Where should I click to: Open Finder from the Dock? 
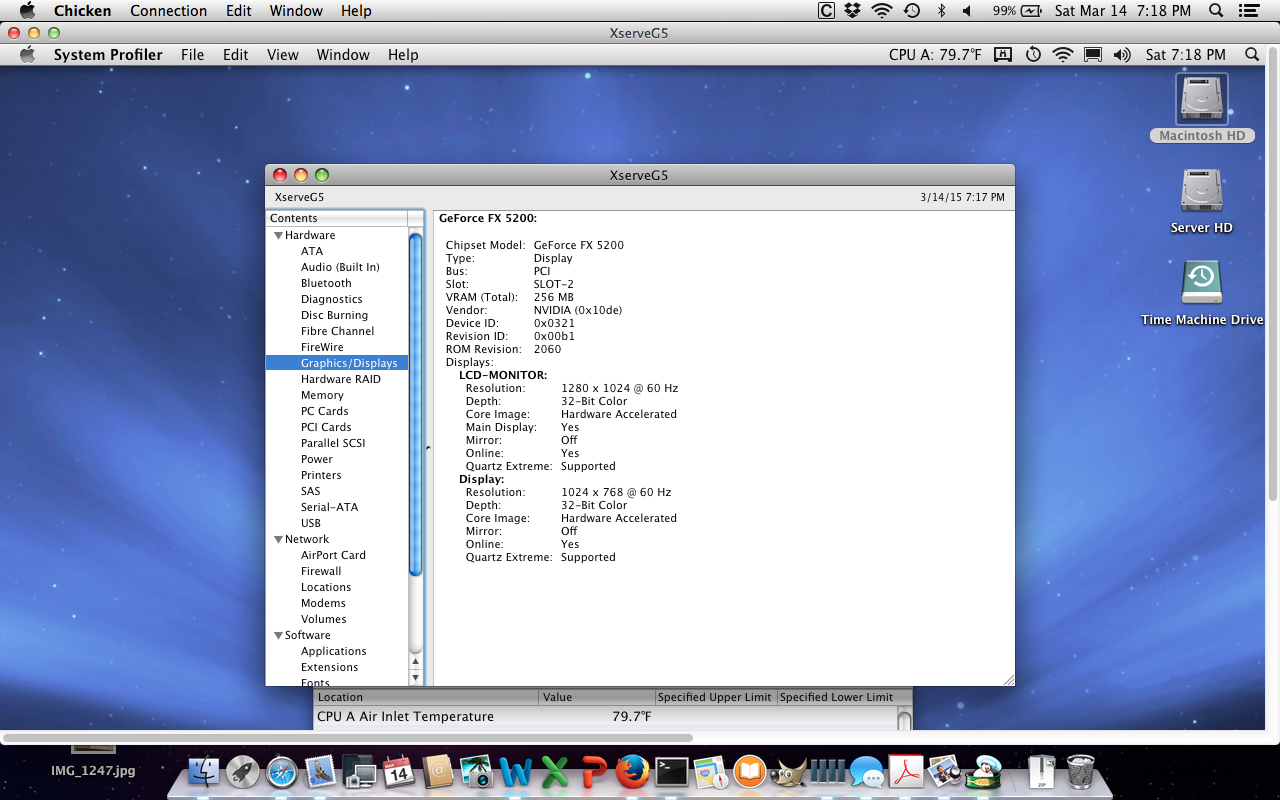tap(204, 772)
